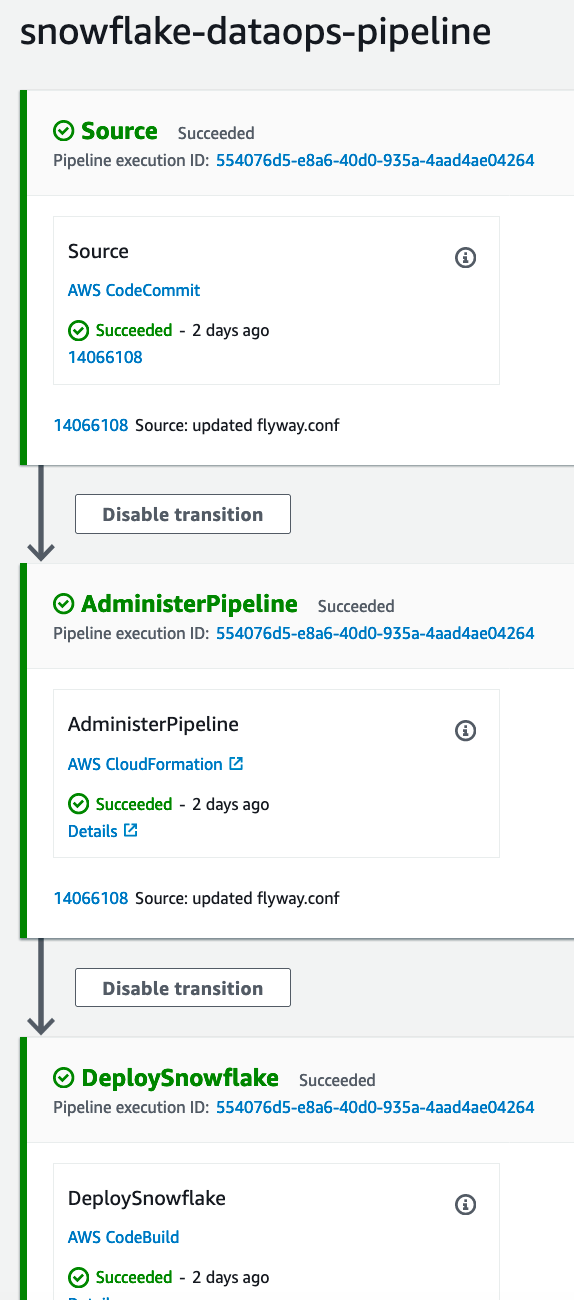This screenshot has width=574, height=1300.
Task: Disable transition between Source and AdministerPipeline
Action: point(183,514)
